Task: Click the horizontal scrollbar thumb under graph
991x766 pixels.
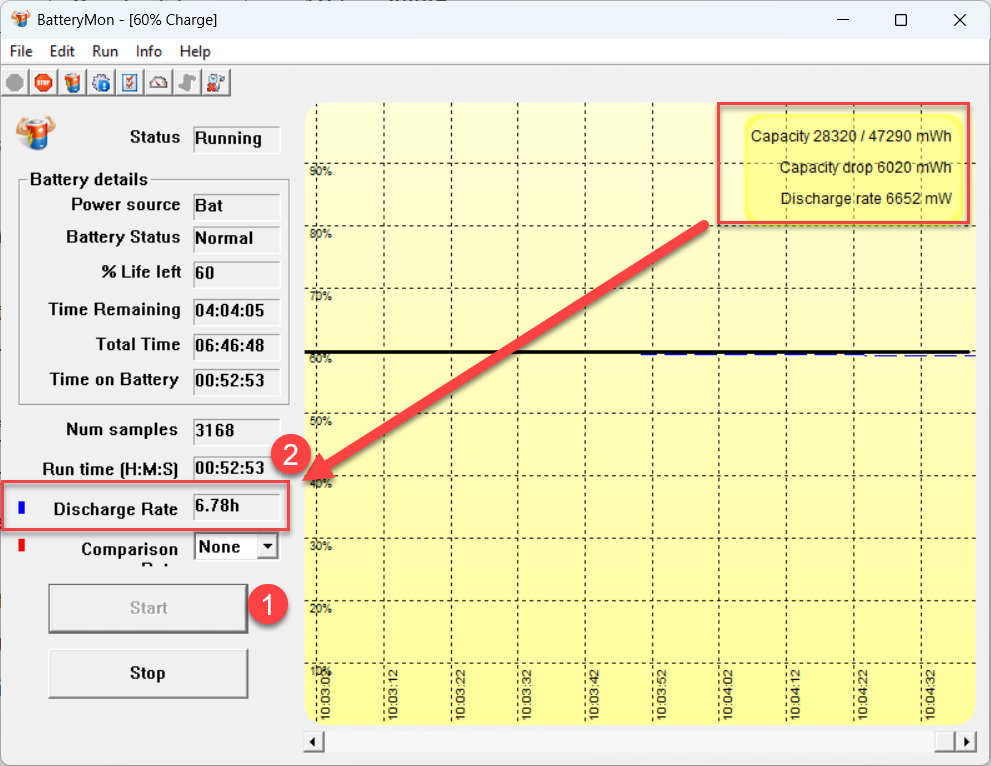Action: coord(945,741)
